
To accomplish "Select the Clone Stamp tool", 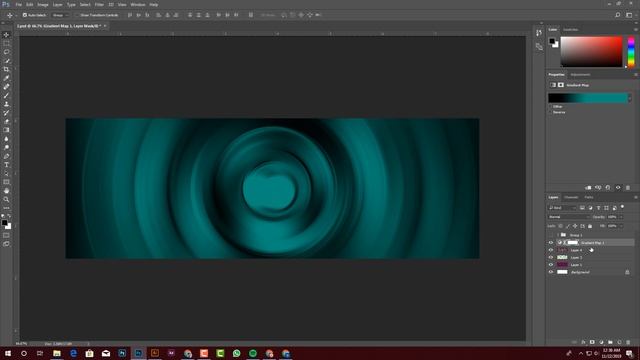I will point(6,104).
